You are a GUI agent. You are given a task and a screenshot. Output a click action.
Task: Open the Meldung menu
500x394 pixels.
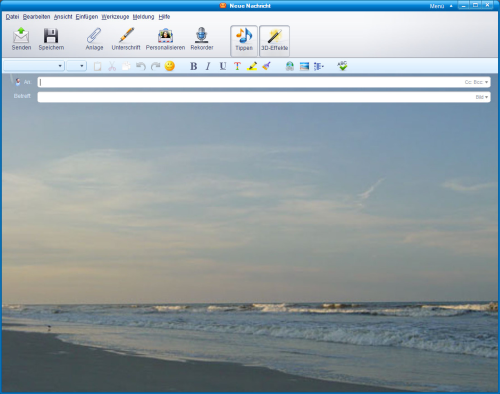143,17
